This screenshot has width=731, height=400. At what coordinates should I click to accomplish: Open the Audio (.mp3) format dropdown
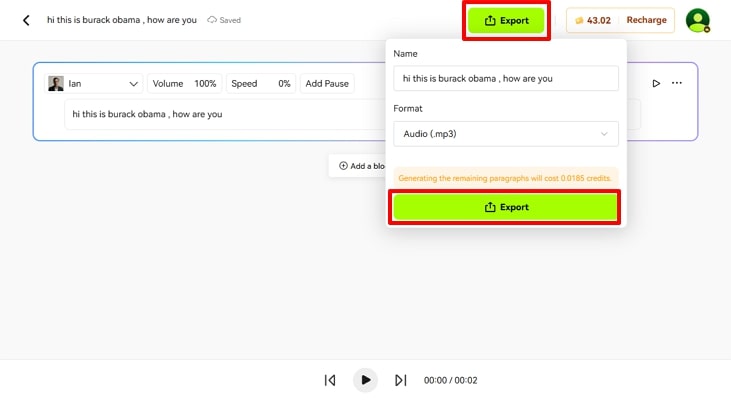506,134
